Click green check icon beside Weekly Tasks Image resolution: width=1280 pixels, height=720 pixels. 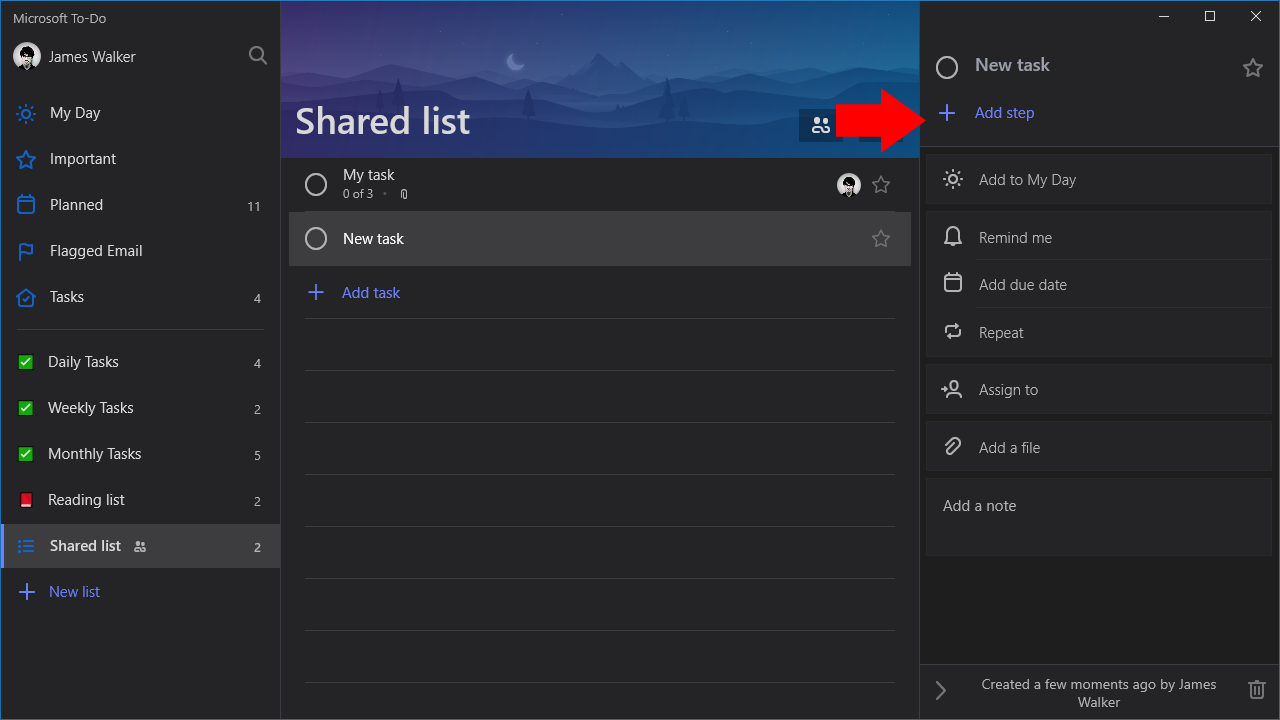(x=26, y=408)
